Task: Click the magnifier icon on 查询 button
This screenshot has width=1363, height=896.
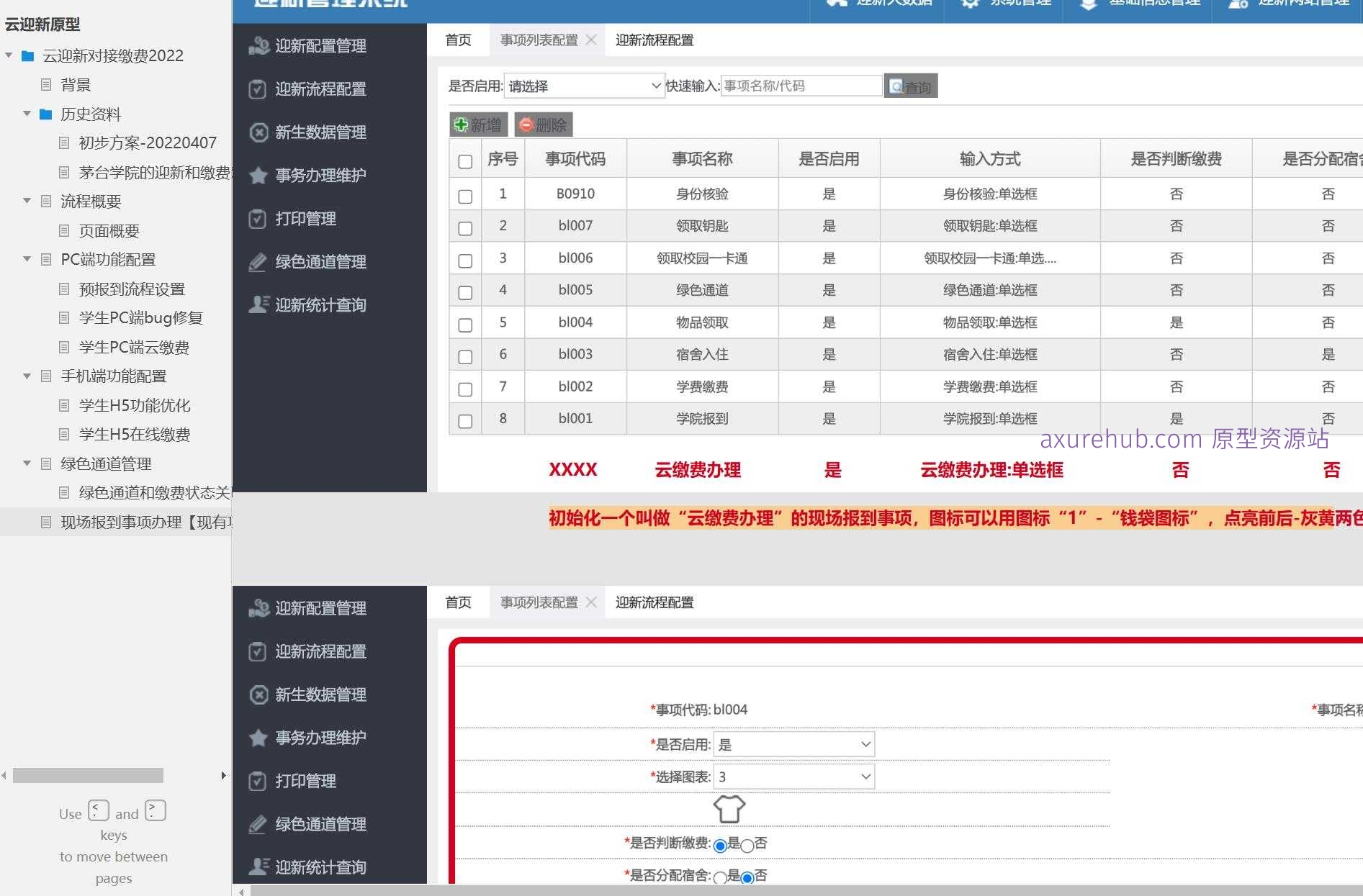Action: 895,86
